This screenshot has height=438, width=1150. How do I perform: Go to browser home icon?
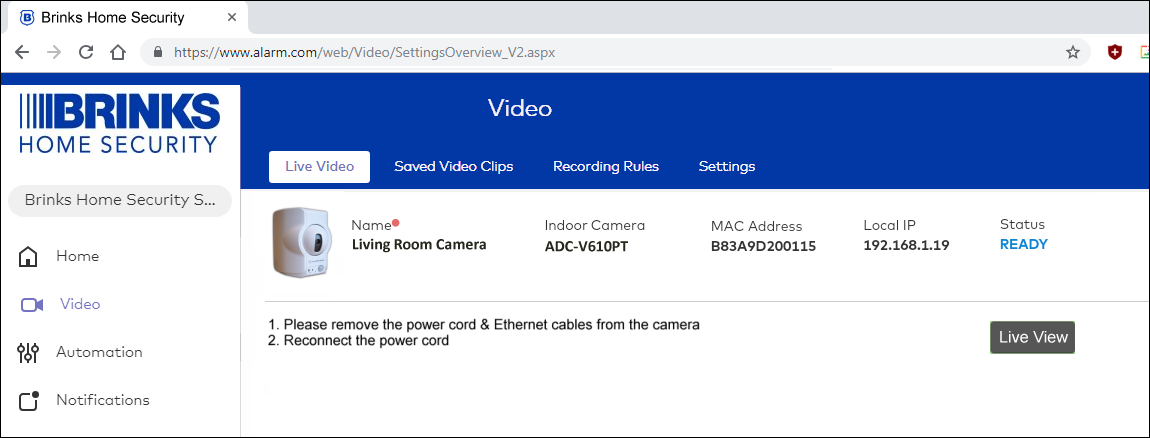[x=118, y=52]
